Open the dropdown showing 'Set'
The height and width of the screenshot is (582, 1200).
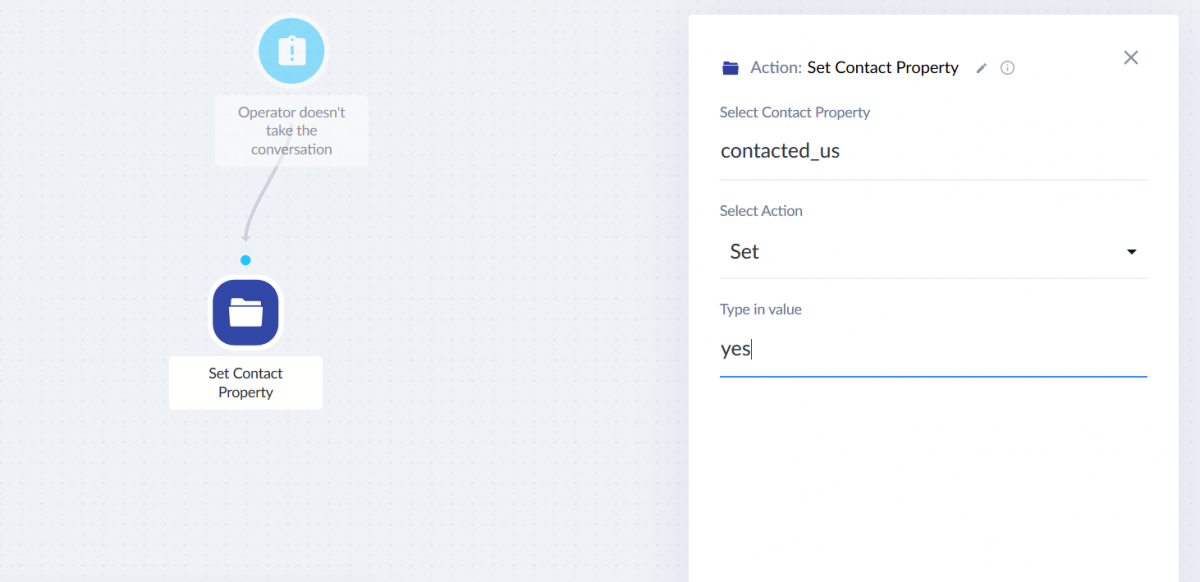click(933, 252)
